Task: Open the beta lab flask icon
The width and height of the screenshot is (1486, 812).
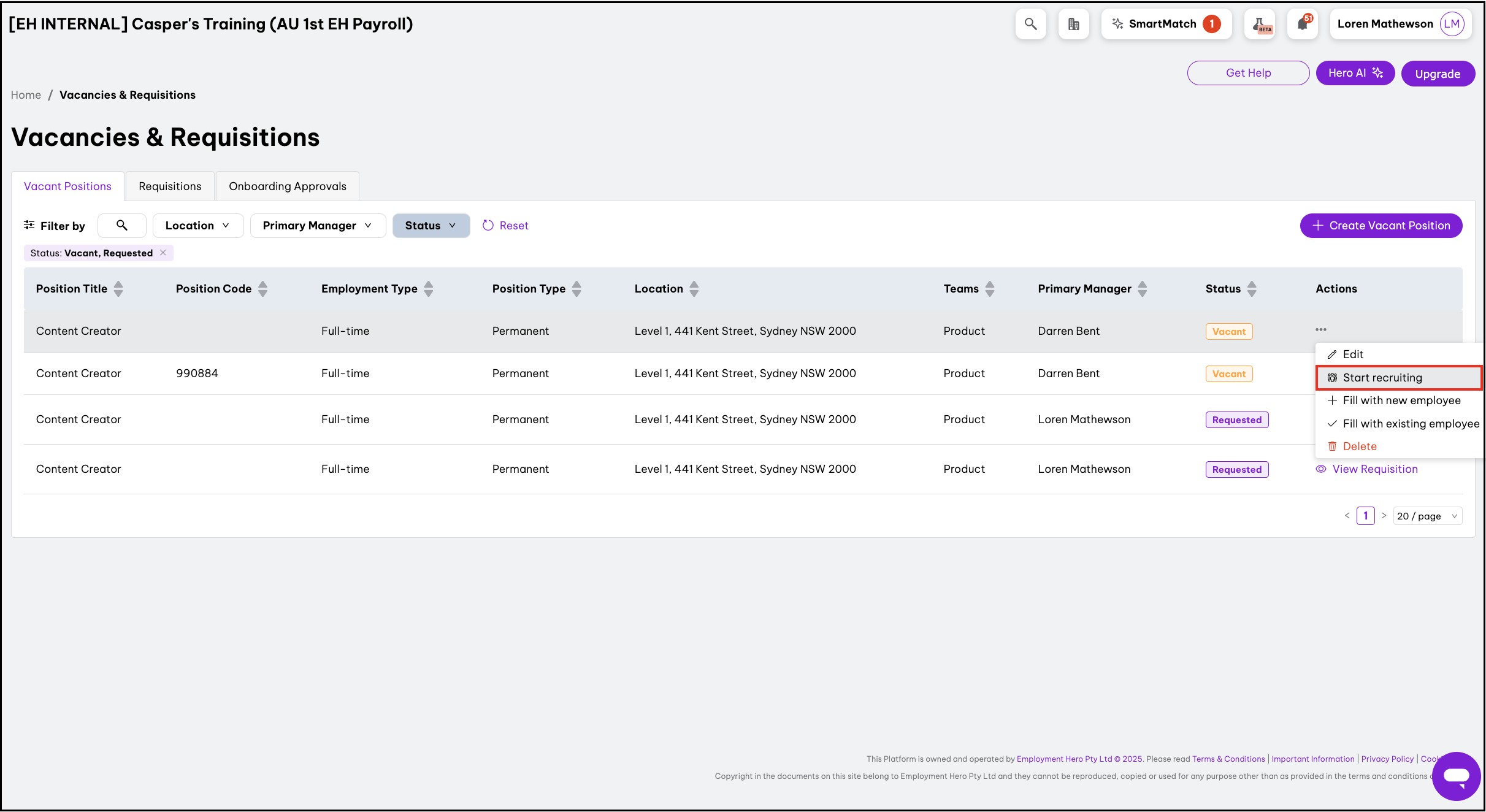Action: pos(1260,24)
